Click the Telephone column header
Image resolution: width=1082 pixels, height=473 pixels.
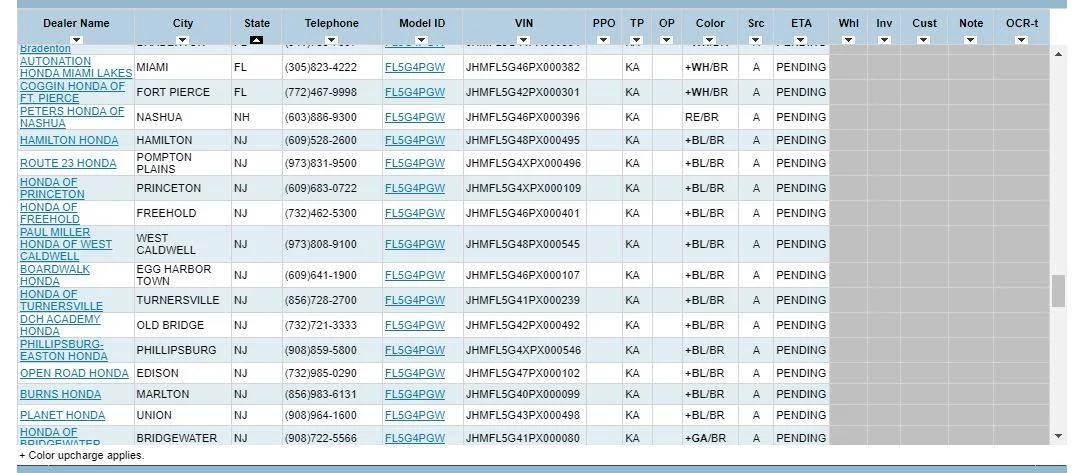point(331,23)
